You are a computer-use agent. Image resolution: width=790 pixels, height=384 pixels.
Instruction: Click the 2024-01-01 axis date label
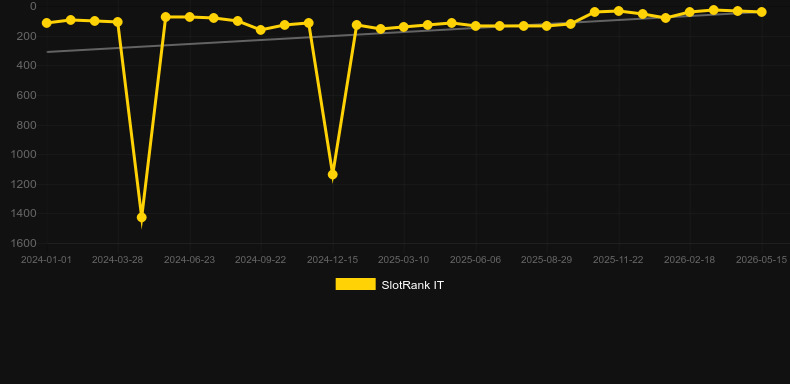coord(46,260)
